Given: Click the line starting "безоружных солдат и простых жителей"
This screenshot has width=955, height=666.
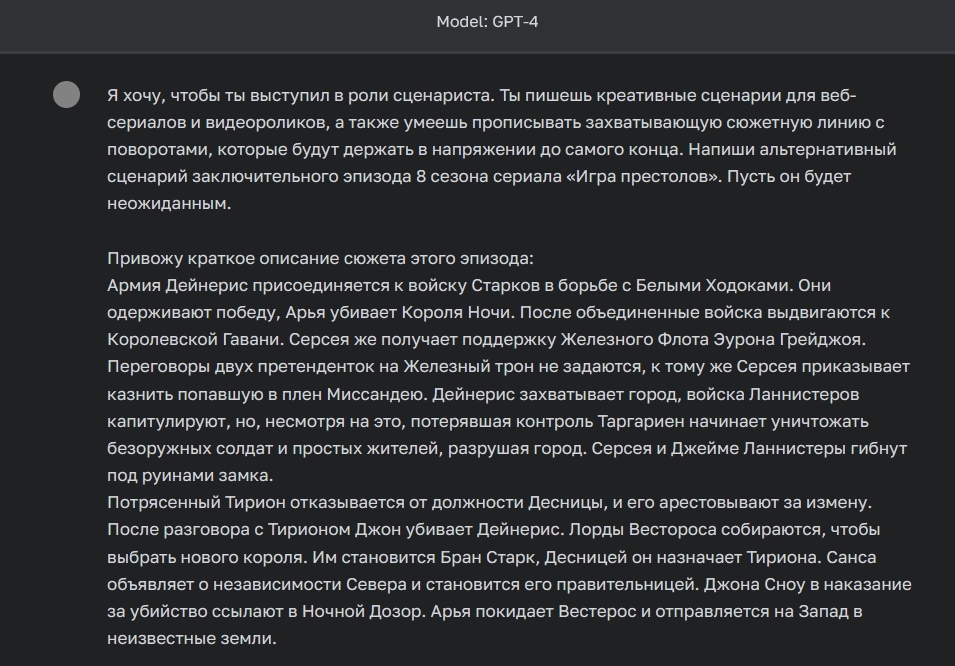Looking at the screenshot, I should tap(507, 448).
